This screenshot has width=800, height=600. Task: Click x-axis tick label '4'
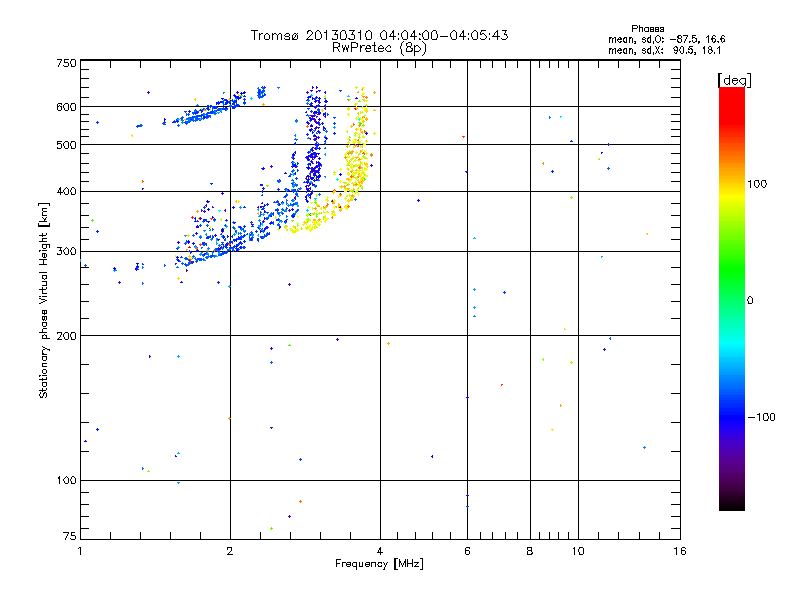coord(380,551)
